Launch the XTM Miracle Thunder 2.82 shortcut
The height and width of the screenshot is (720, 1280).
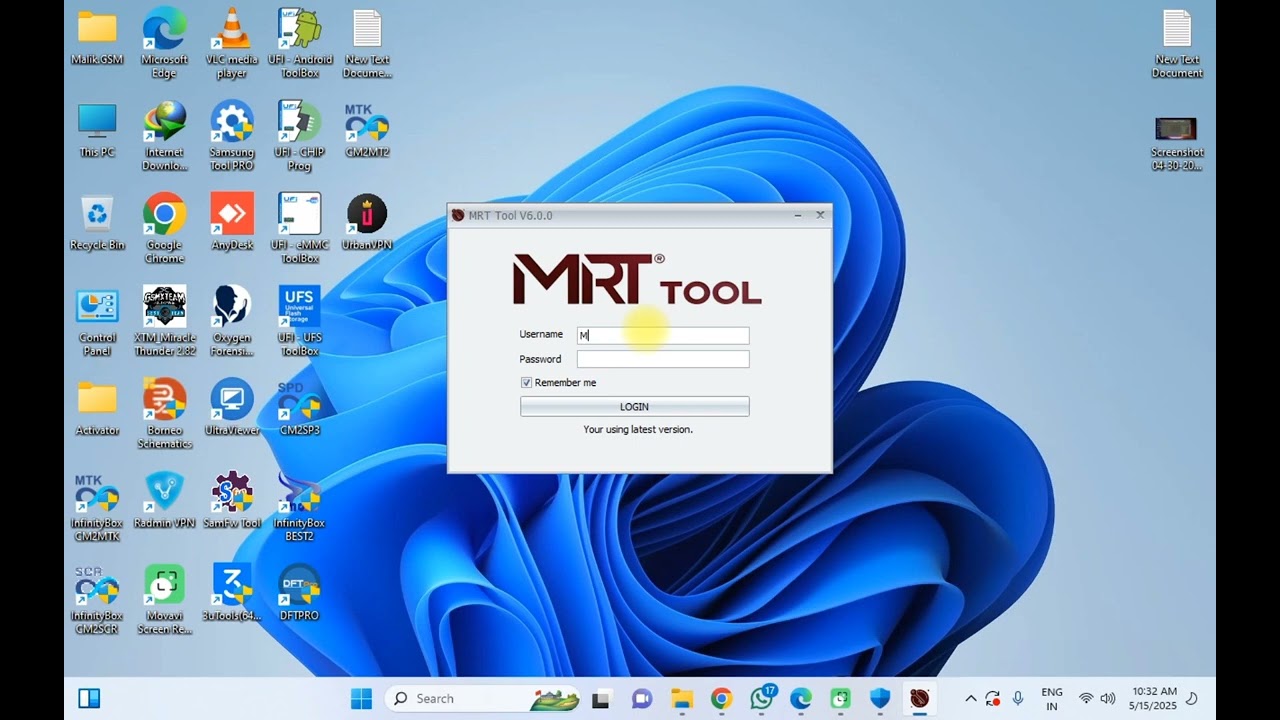click(x=164, y=322)
